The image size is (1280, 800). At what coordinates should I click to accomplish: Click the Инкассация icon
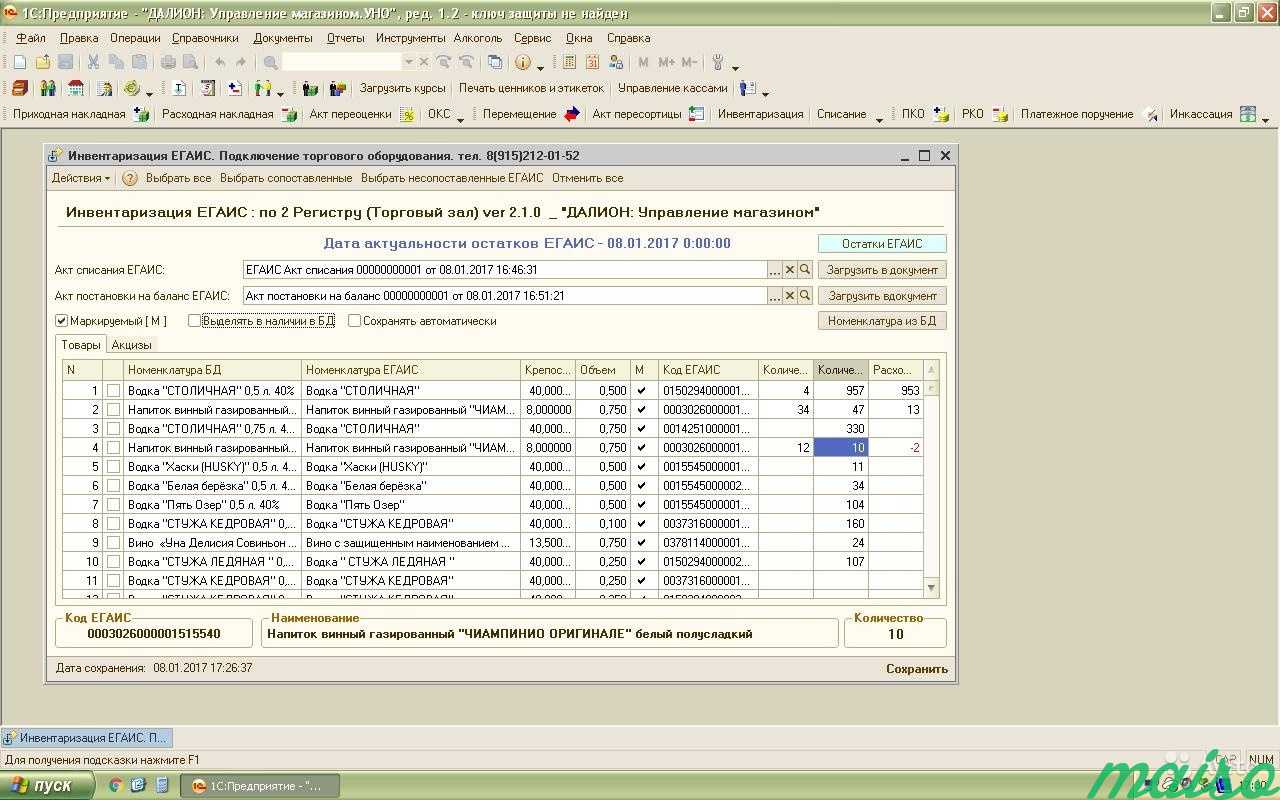(1248, 114)
